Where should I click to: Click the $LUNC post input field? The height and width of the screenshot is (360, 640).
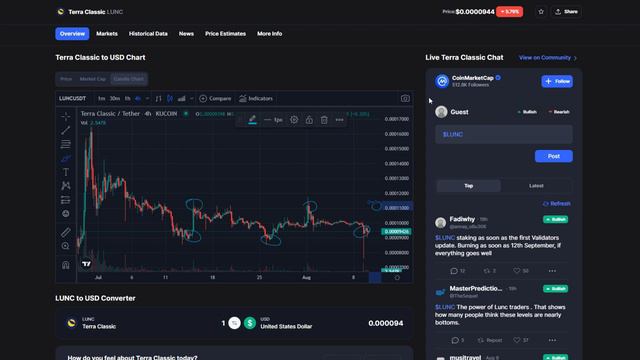[504, 134]
